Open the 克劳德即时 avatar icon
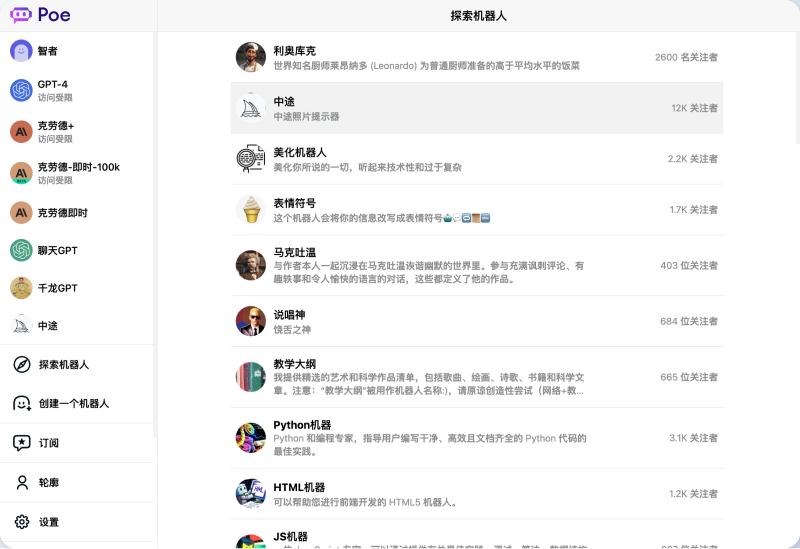The height and width of the screenshot is (549, 800). point(21,213)
